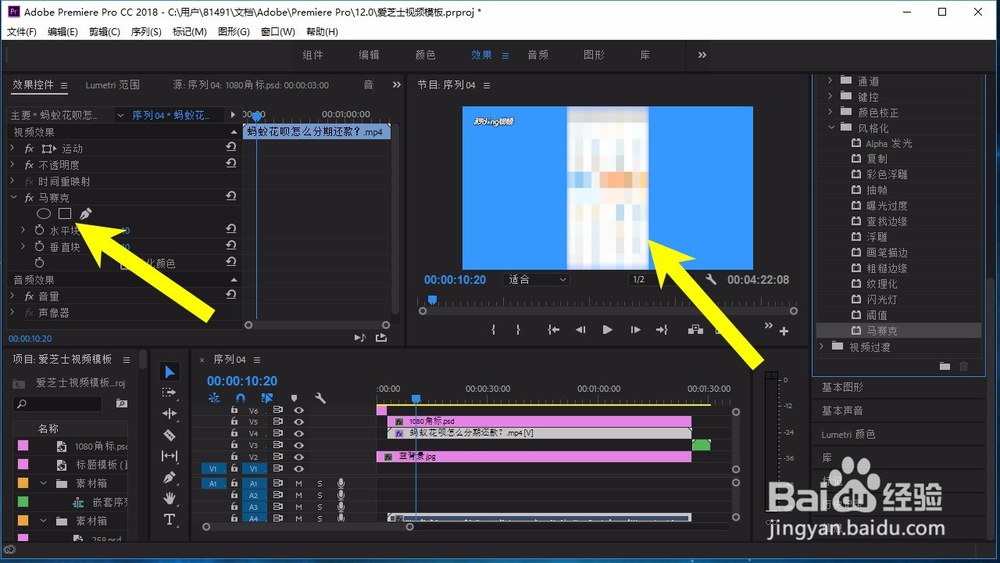Open playback resolution 1/2 dropdown

(x=645, y=279)
